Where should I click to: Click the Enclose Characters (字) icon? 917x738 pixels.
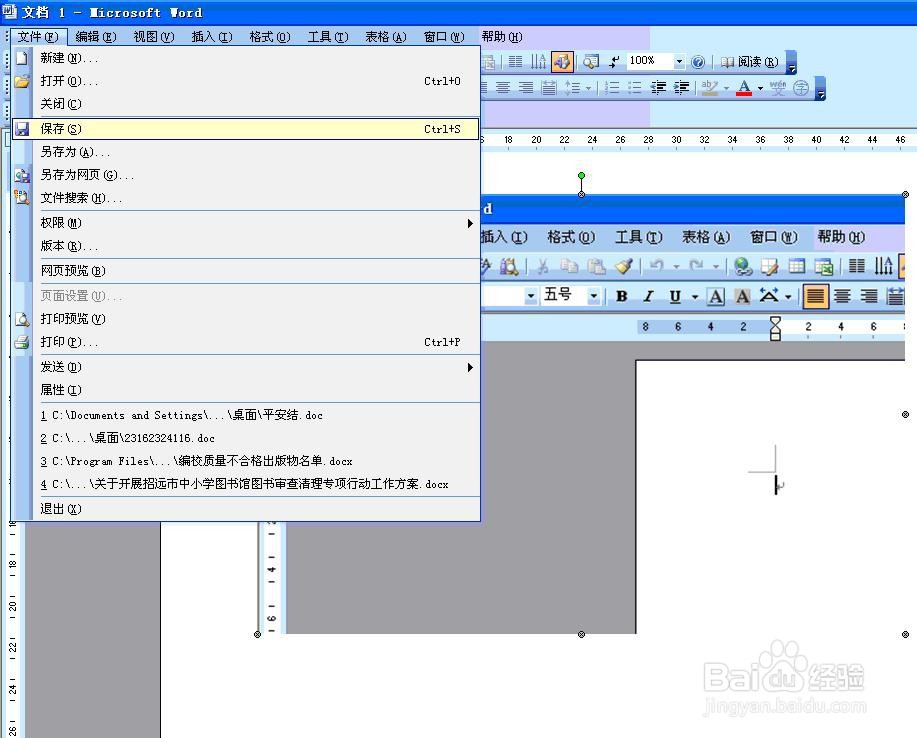coord(801,88)
